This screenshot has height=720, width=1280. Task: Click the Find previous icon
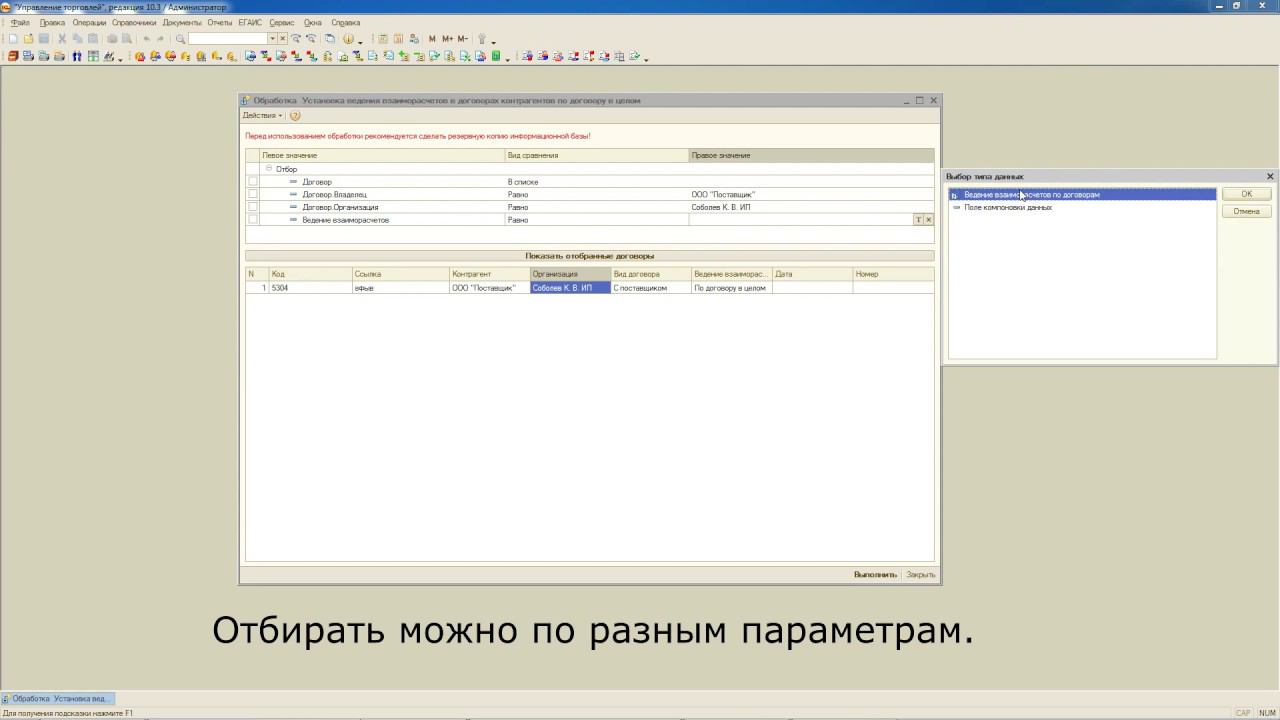[311, 39]
